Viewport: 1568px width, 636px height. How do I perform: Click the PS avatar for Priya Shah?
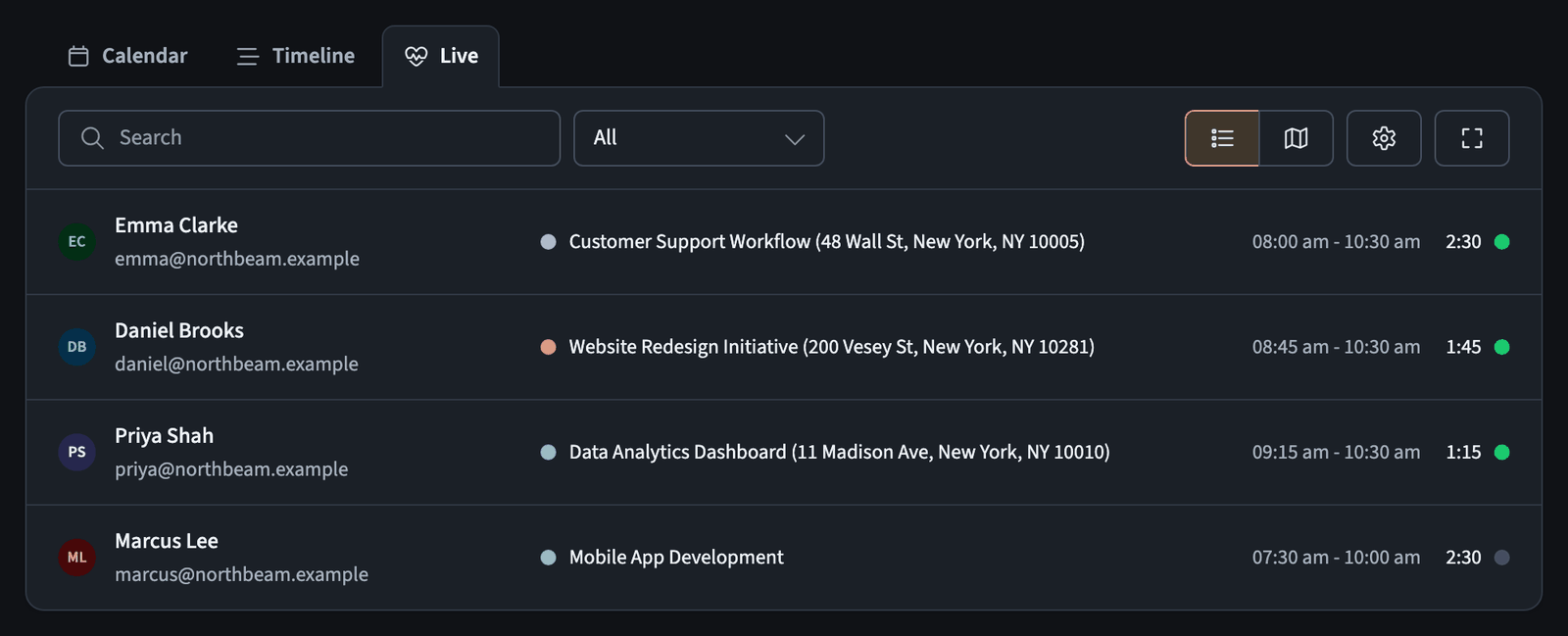pos(77,452)
